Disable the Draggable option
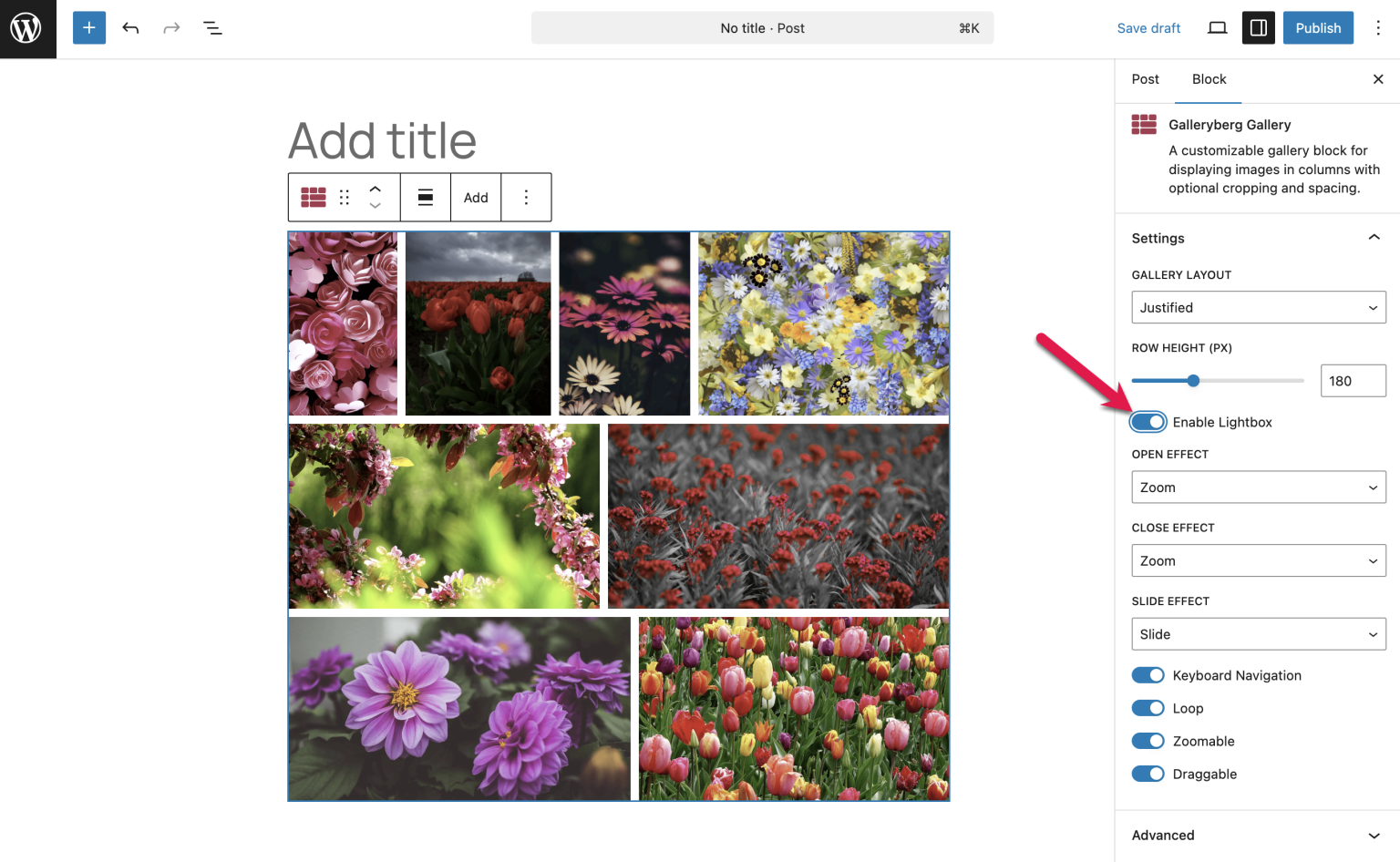Screen dimensions: 1400x862 [1148, 774]
